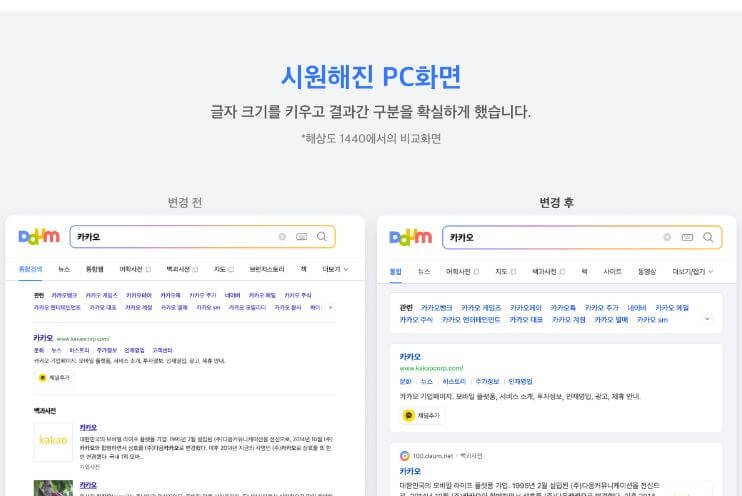Click related keyword 카카오 게임즈 in 변경 후

pyautogui.click(x=481, y=308)
